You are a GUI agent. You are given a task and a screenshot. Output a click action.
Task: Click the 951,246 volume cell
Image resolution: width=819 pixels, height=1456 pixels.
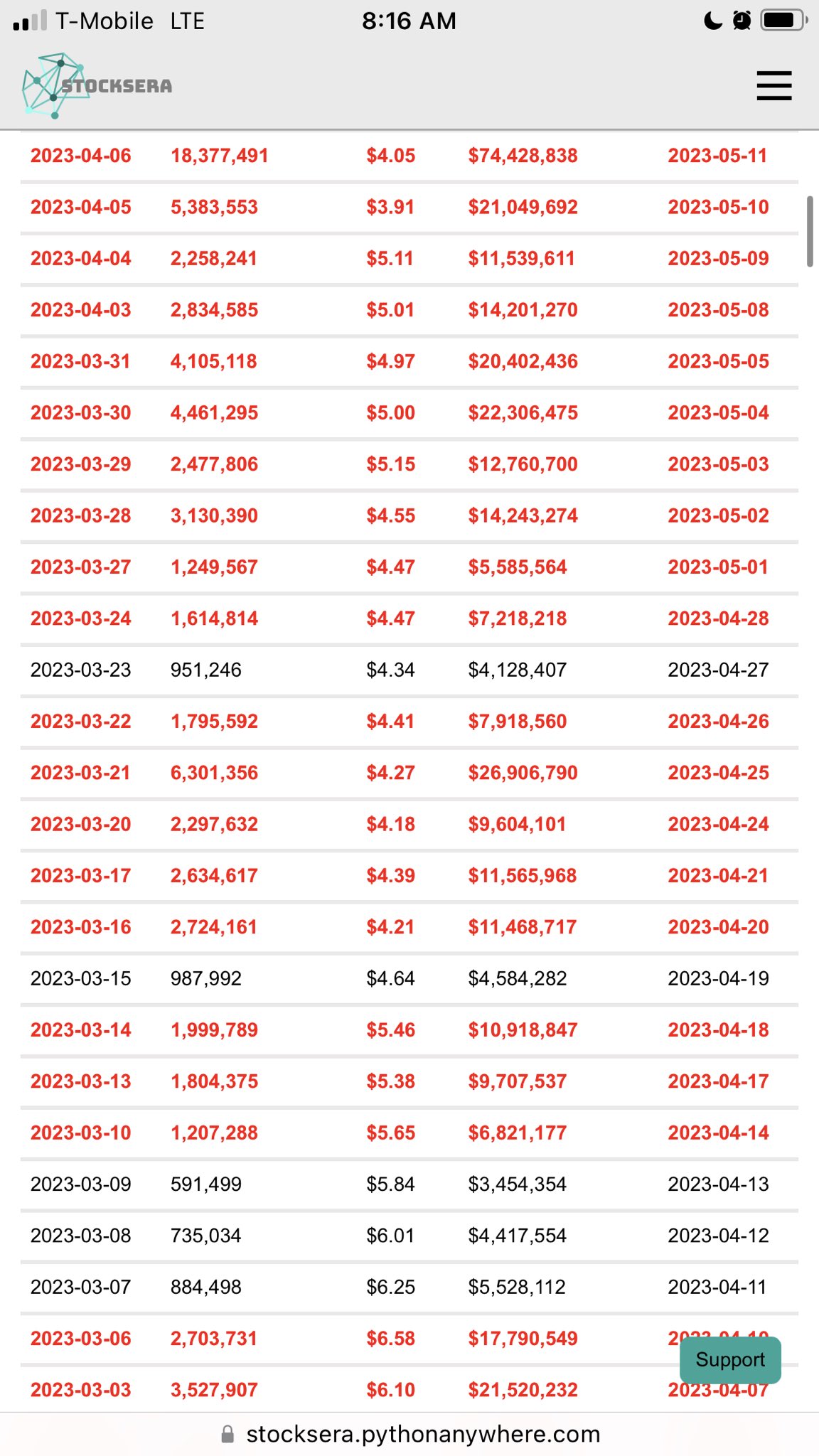point(206,670)
